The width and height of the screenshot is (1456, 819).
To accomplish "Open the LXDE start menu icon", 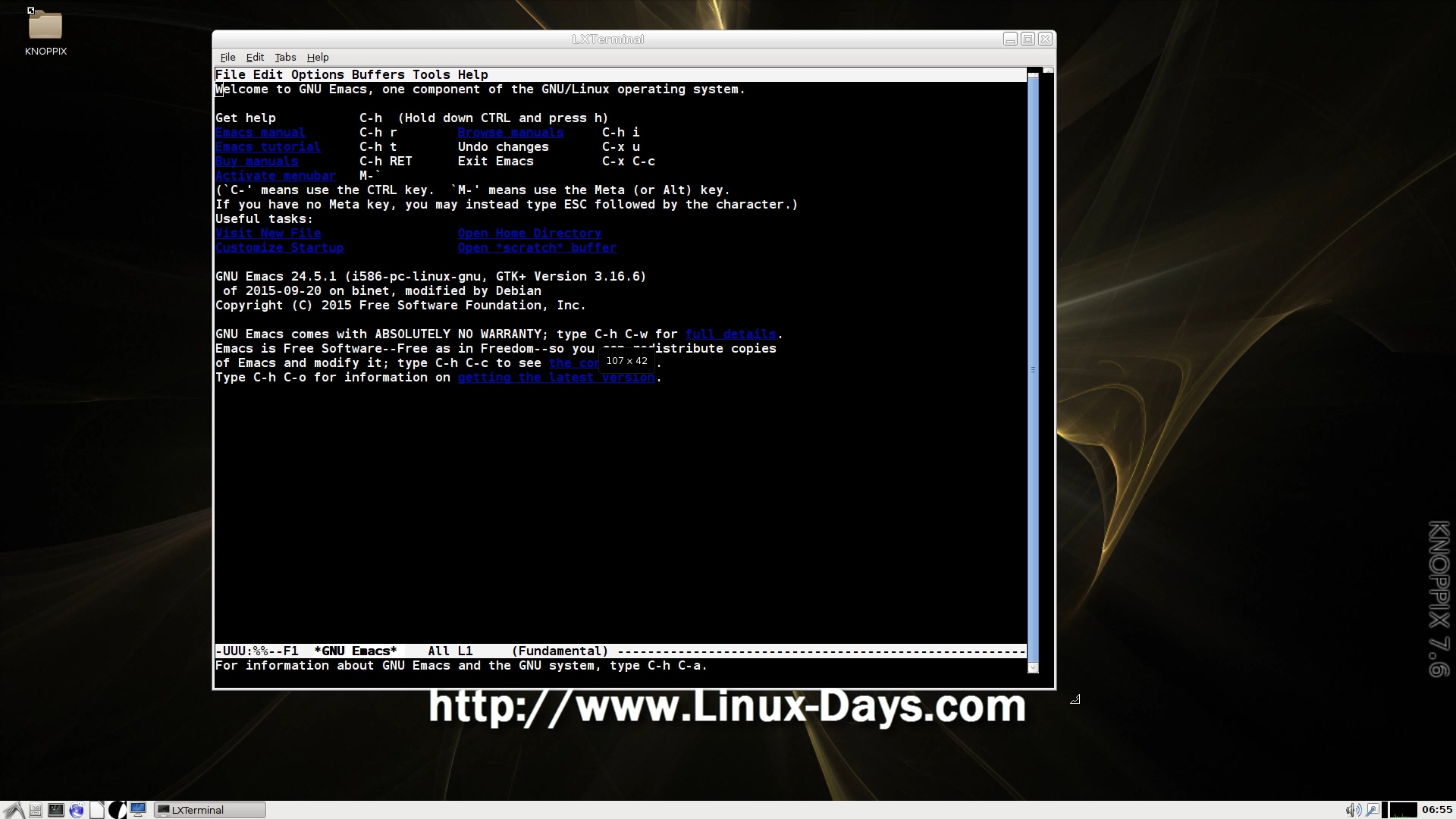I will pos(14,810).
